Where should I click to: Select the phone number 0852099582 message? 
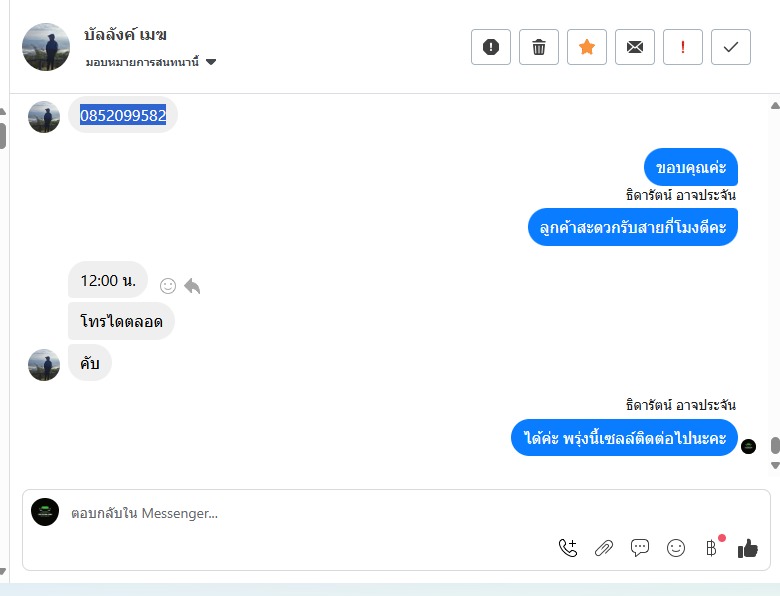coord(123,115)
